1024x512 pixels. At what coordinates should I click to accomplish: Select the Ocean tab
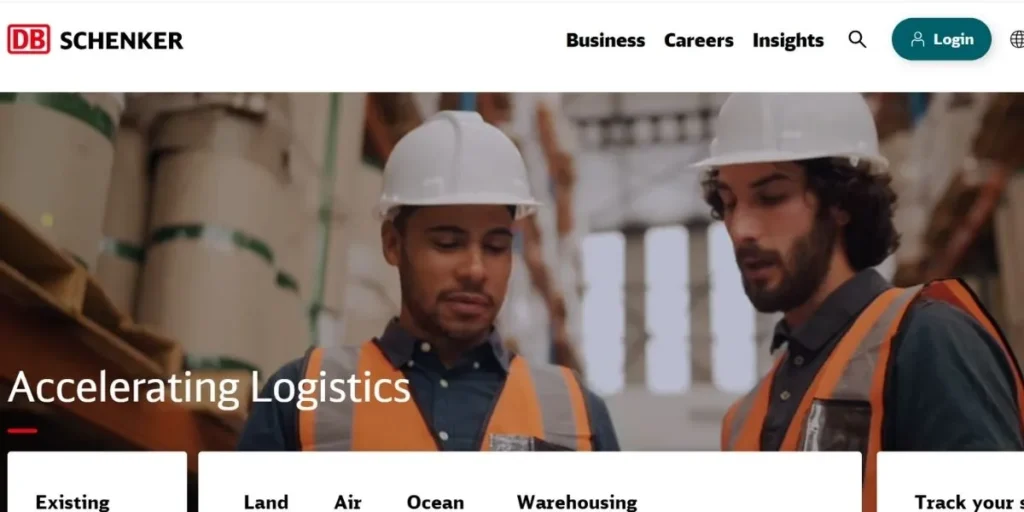pos(435,502)
